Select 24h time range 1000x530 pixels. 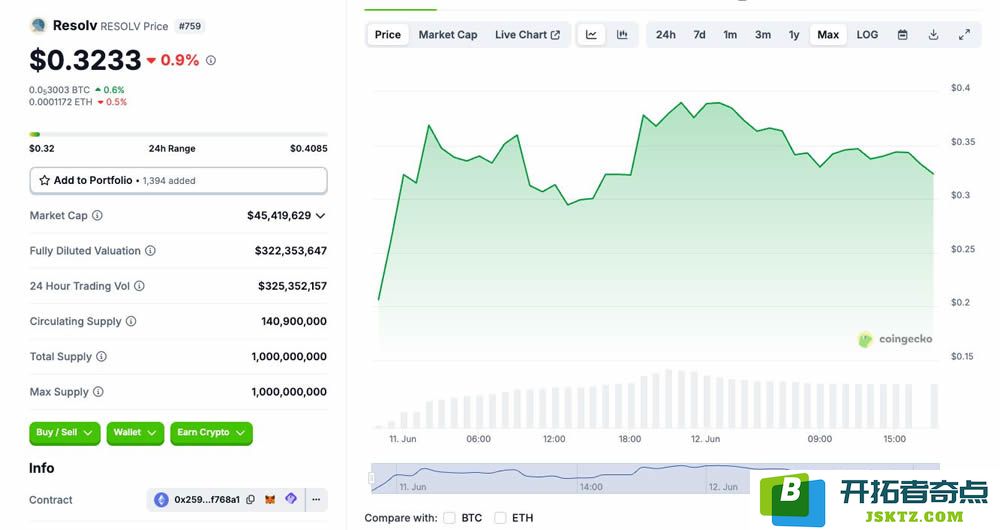pyautogui.click(x=665, y=34)
